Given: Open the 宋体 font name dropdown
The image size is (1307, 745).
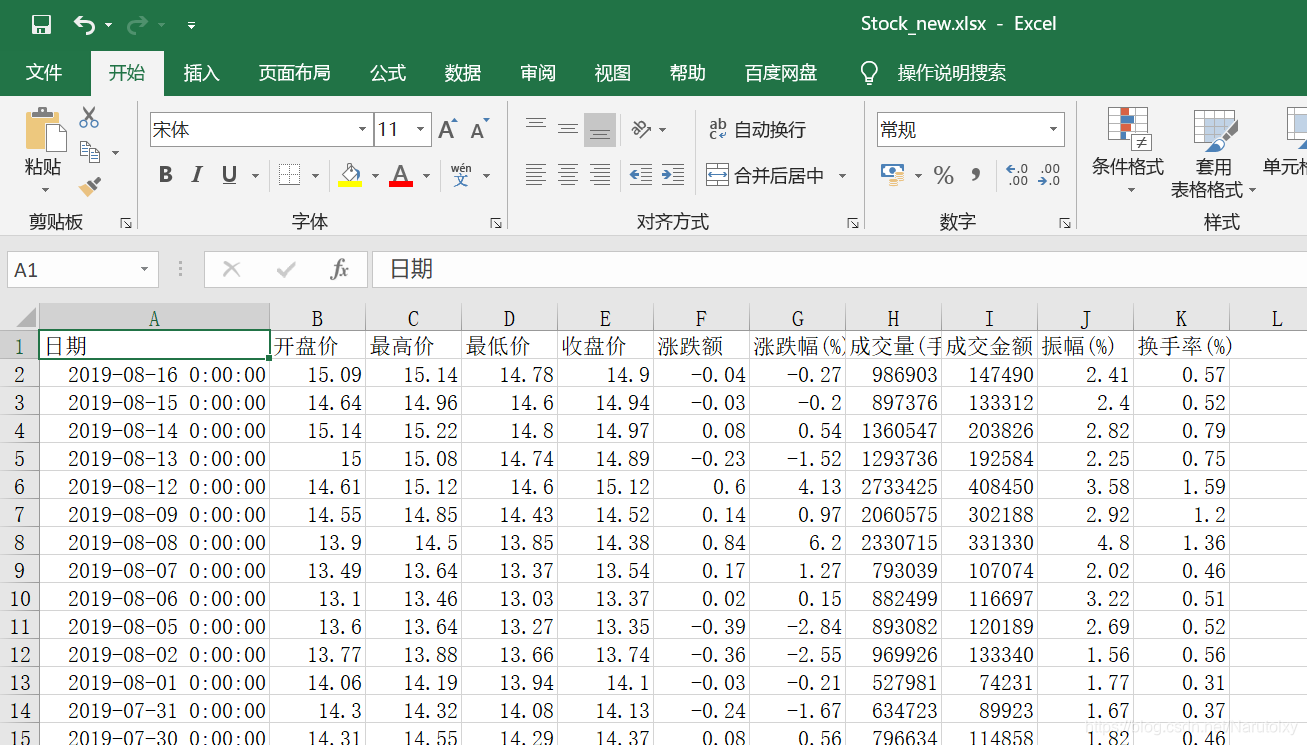Looking at the screenshot, I should pyautogui.click(x=362, y=130).
